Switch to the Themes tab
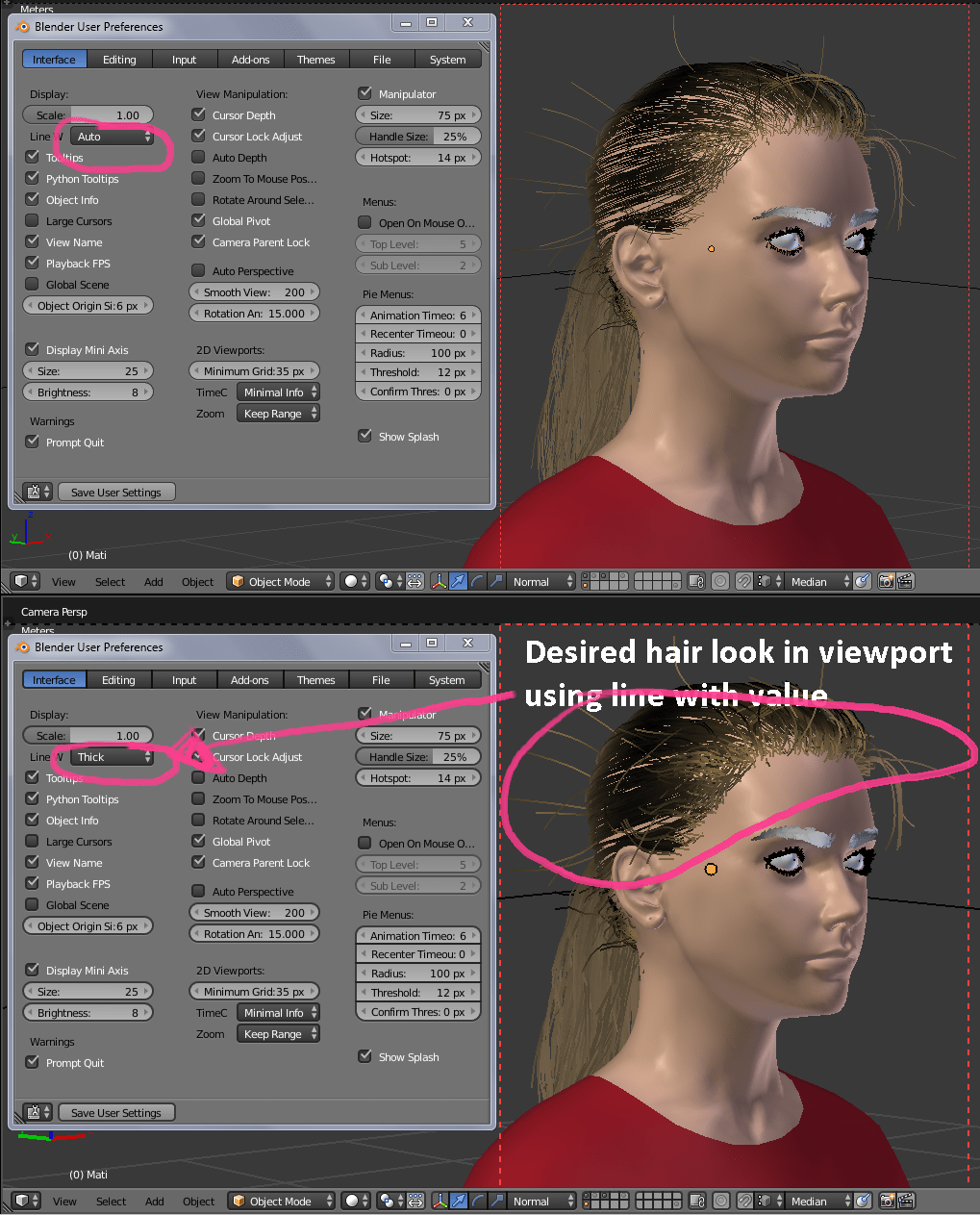This screenshot has width=980, height=1215. pos(315,59)
